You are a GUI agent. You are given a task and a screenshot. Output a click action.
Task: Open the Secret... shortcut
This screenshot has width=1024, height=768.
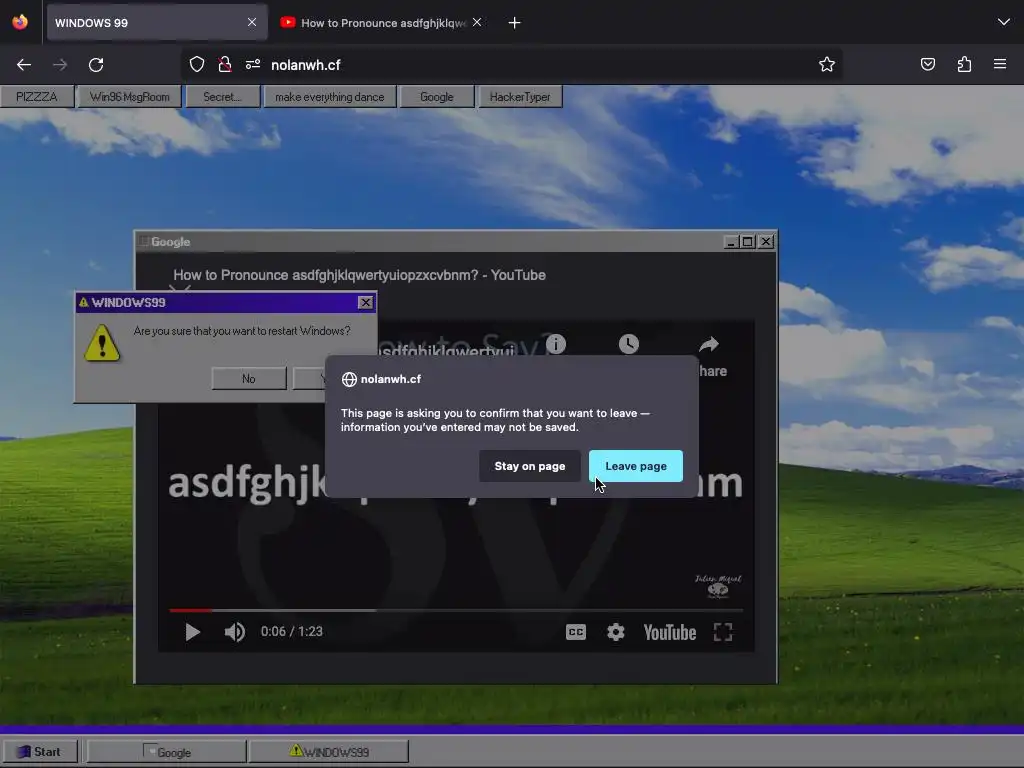point(222,97)
